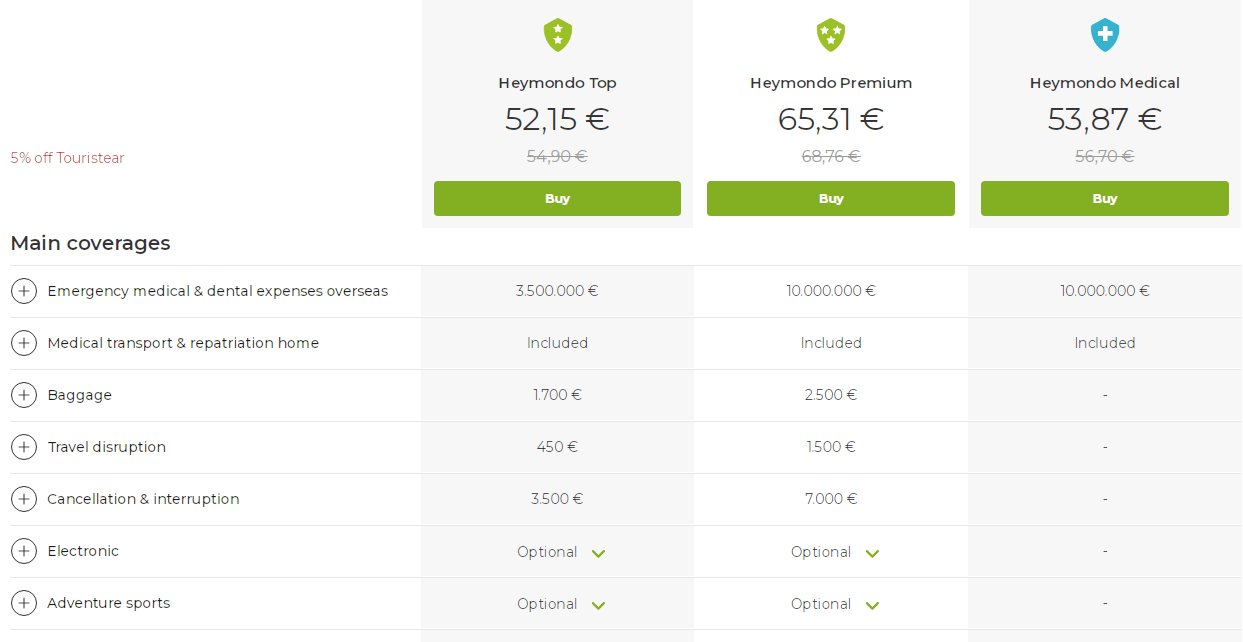
Task: Click Emergency medical & dental expenses overseas label
Action: click(218, 291)
